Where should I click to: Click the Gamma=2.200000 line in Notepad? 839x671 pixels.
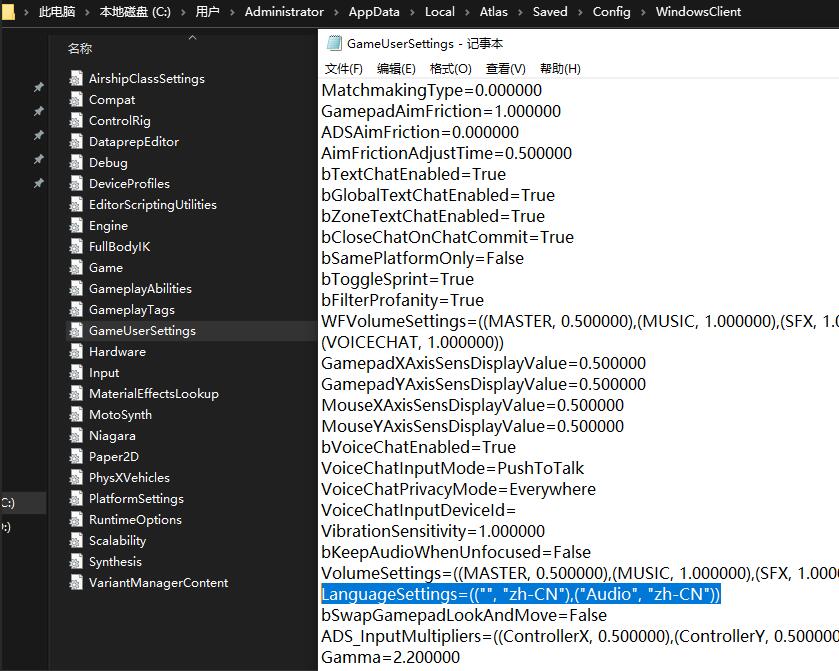pos(391,657)
